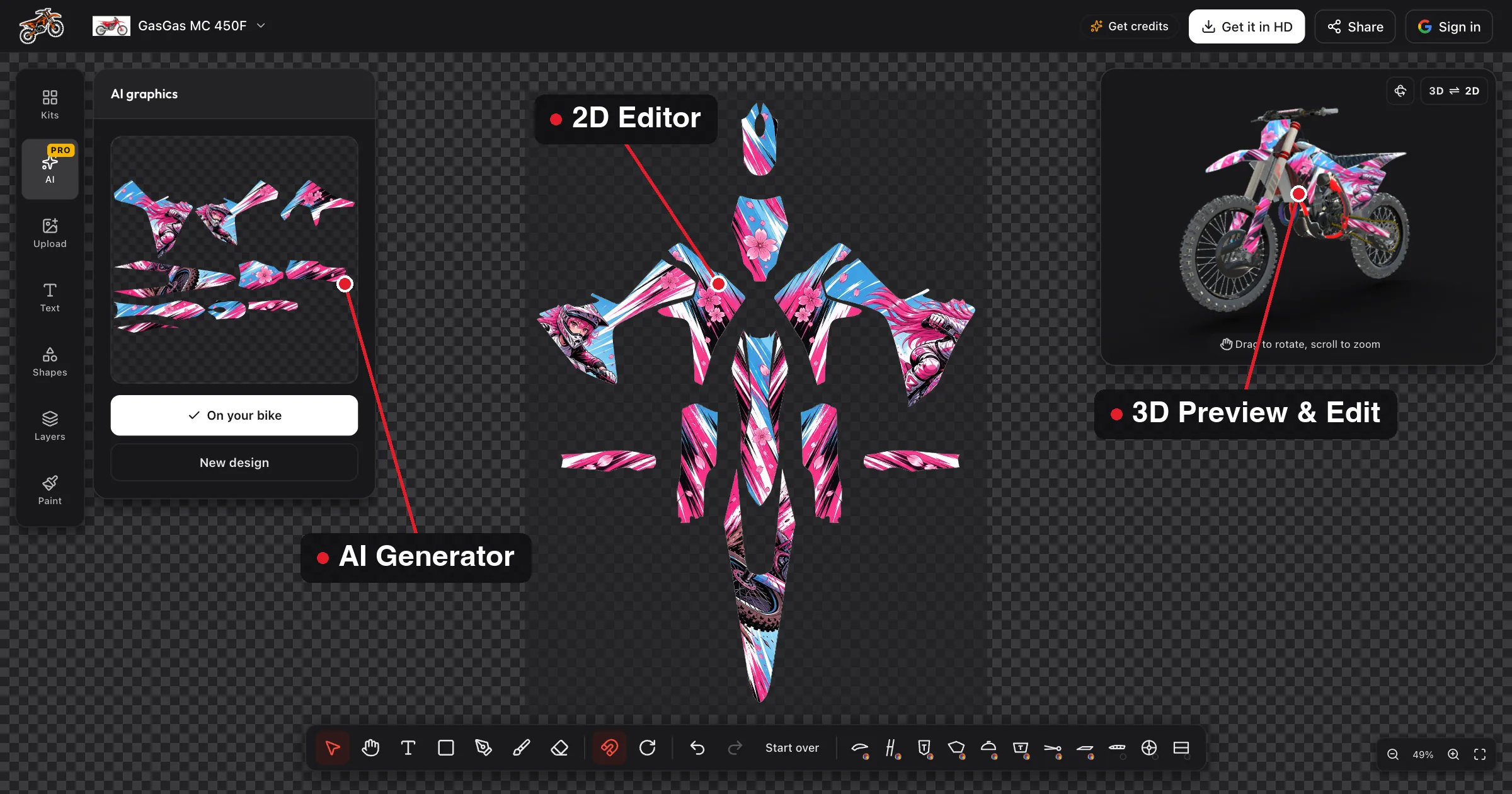This screenshot has width=1512, height=794.
Task: Zoom out the canvas
Action: point(1393,755)
